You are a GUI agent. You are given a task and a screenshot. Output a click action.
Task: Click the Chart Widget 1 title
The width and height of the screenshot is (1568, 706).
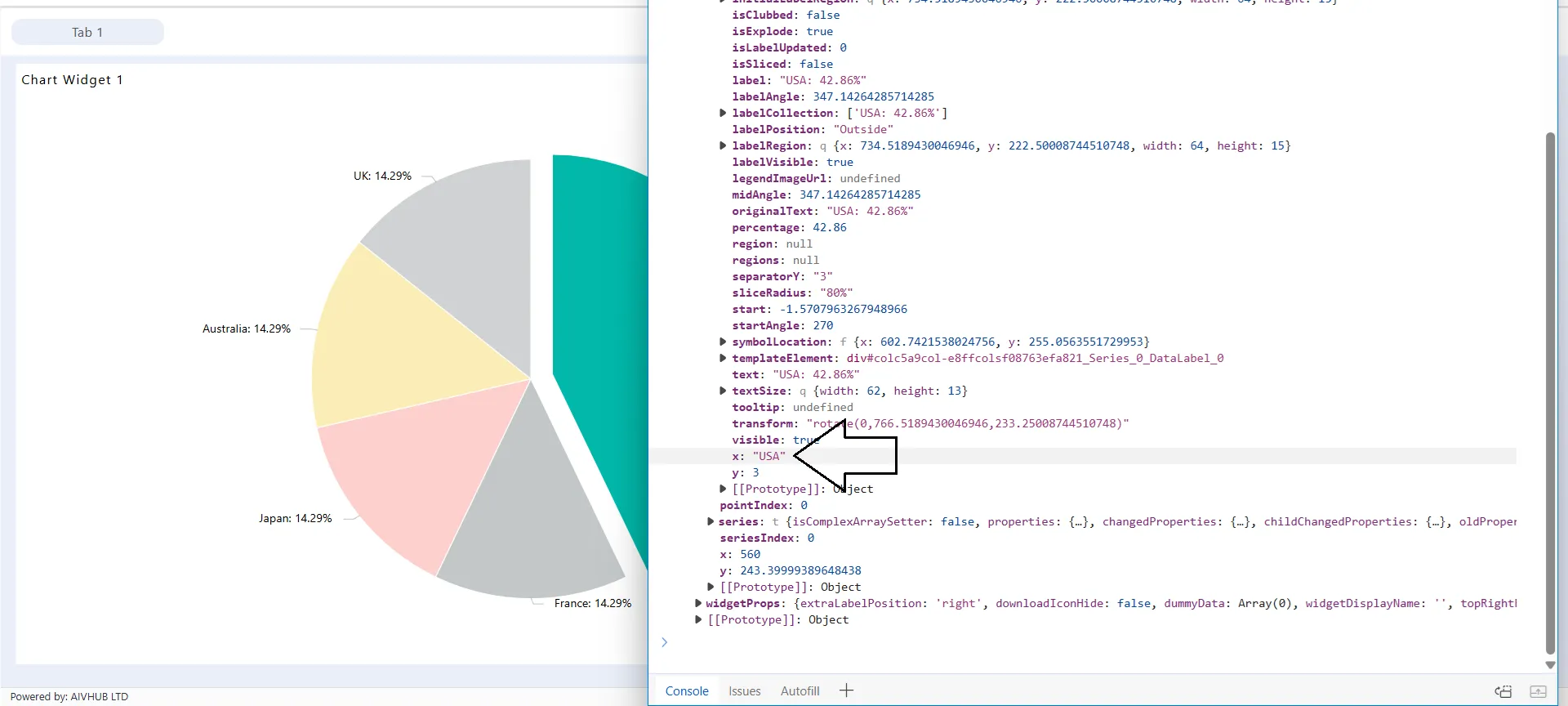(x=72, y=79)
